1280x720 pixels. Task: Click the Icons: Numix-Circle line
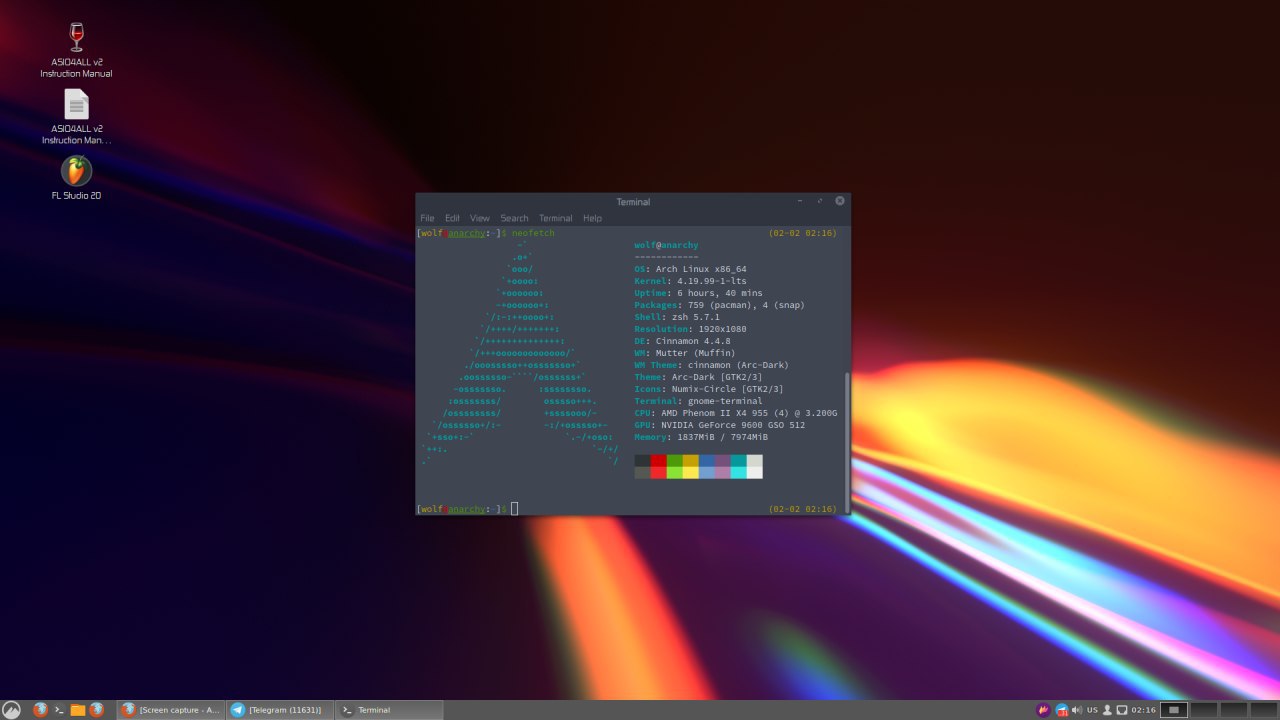point(709,389)
